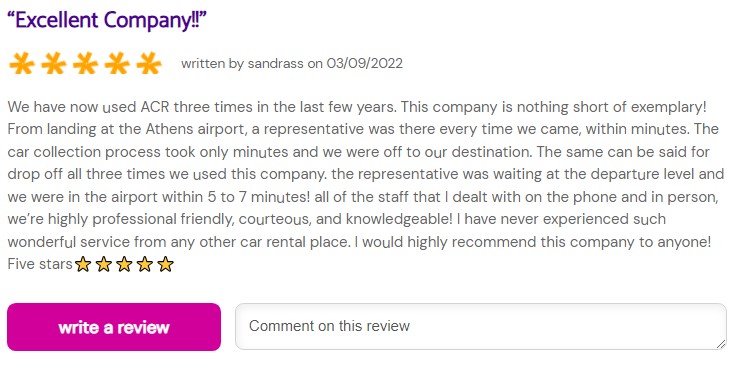Screen dimensions: 741x377
Task: Click the "Five stars" text
Action: tap(40, 264)
